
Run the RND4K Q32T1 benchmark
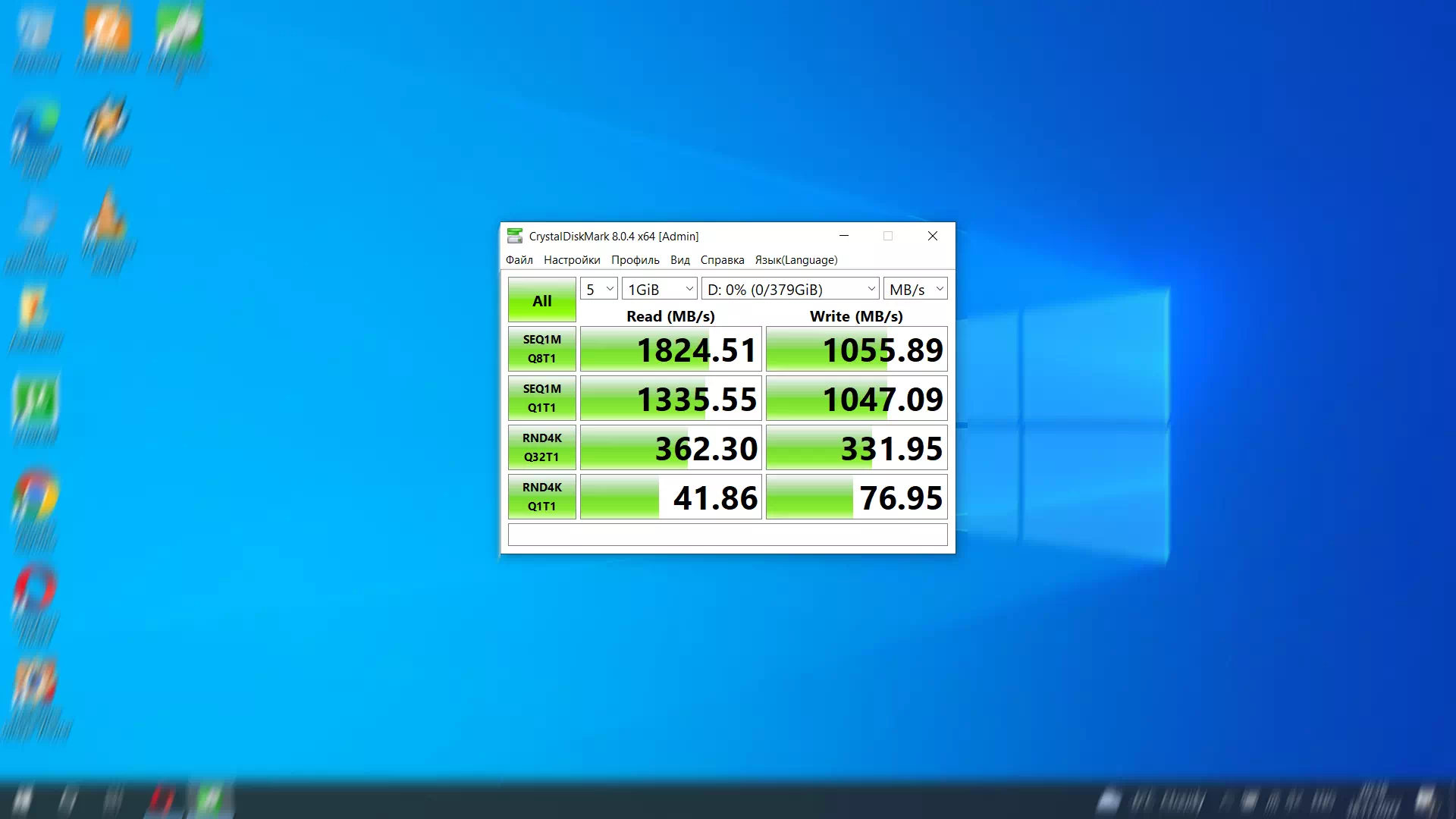[541, 447]
